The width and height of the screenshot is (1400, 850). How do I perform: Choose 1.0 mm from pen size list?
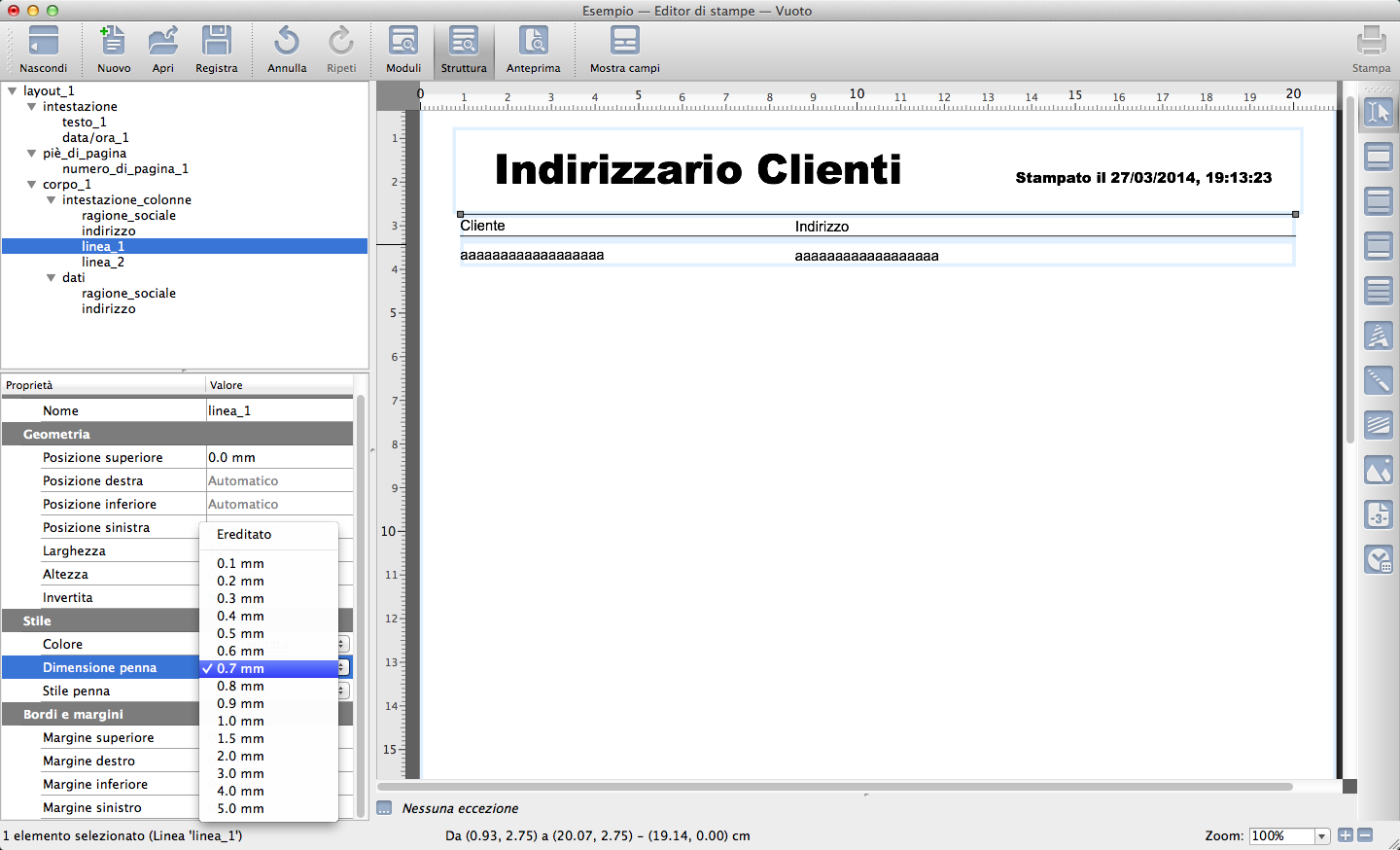[240, 721]
